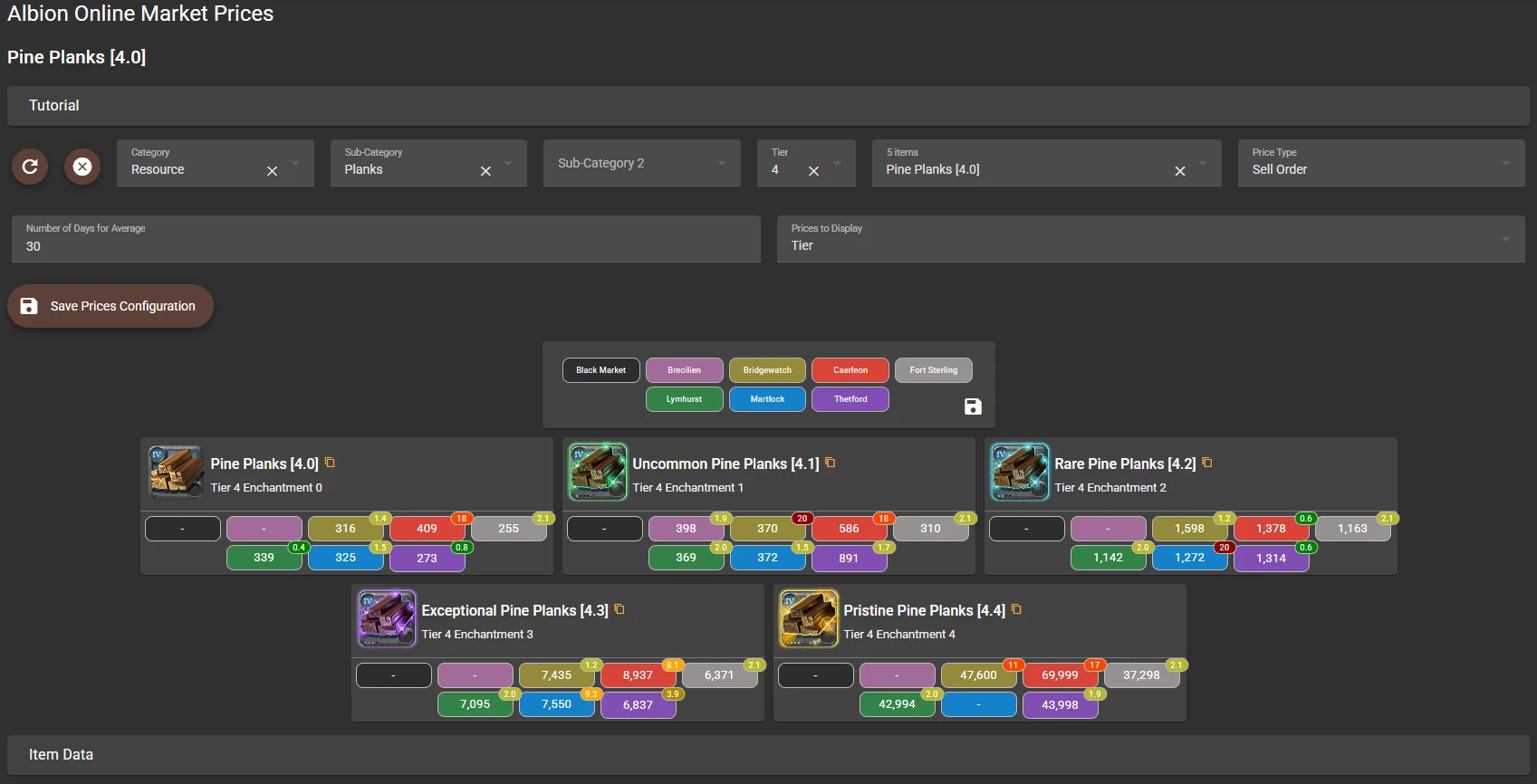
Task: Clear the Category Resource selection
Action: pos(272,171)
